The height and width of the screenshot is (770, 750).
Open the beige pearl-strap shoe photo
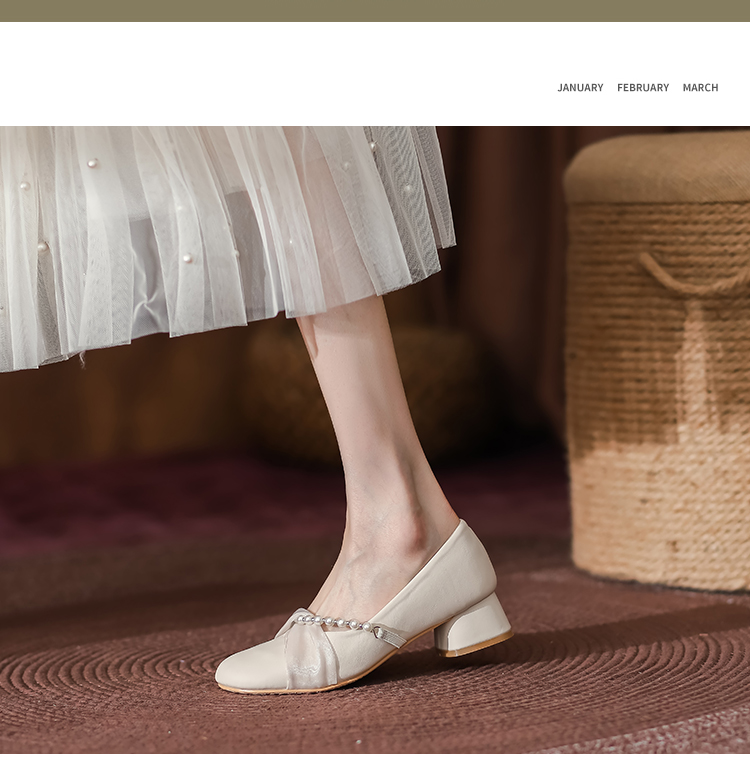tap(375, 440)
